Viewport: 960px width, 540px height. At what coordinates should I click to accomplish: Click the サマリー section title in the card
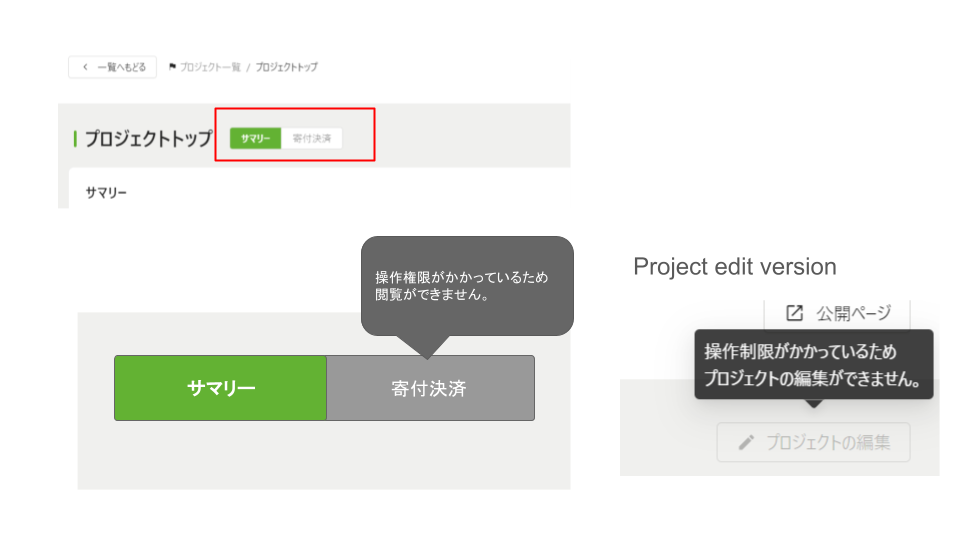tap(106, 191)
